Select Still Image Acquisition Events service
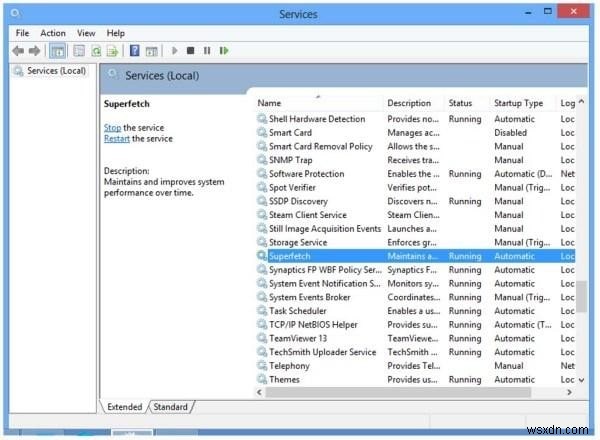This screenshot has height=440, width=600. [x=416, y=229]
